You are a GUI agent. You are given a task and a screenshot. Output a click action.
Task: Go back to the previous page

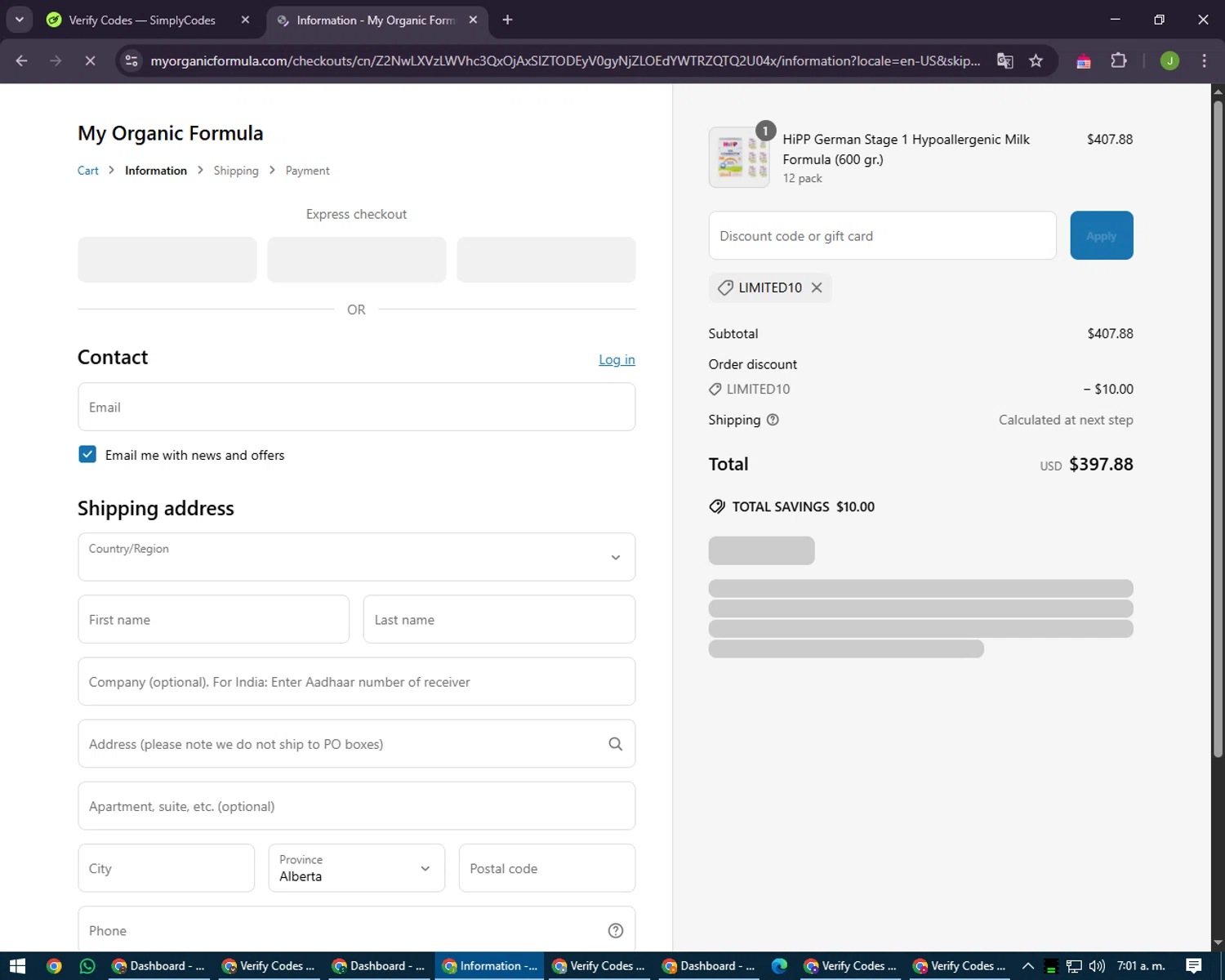pyautogui.click(x=22, y=60)
